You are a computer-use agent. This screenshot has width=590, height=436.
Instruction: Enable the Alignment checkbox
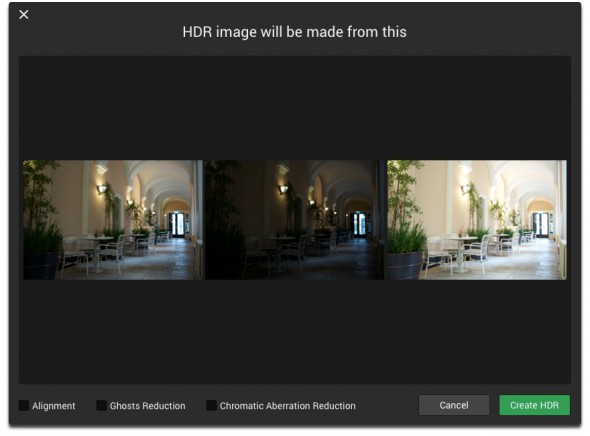tap(24, 406)
